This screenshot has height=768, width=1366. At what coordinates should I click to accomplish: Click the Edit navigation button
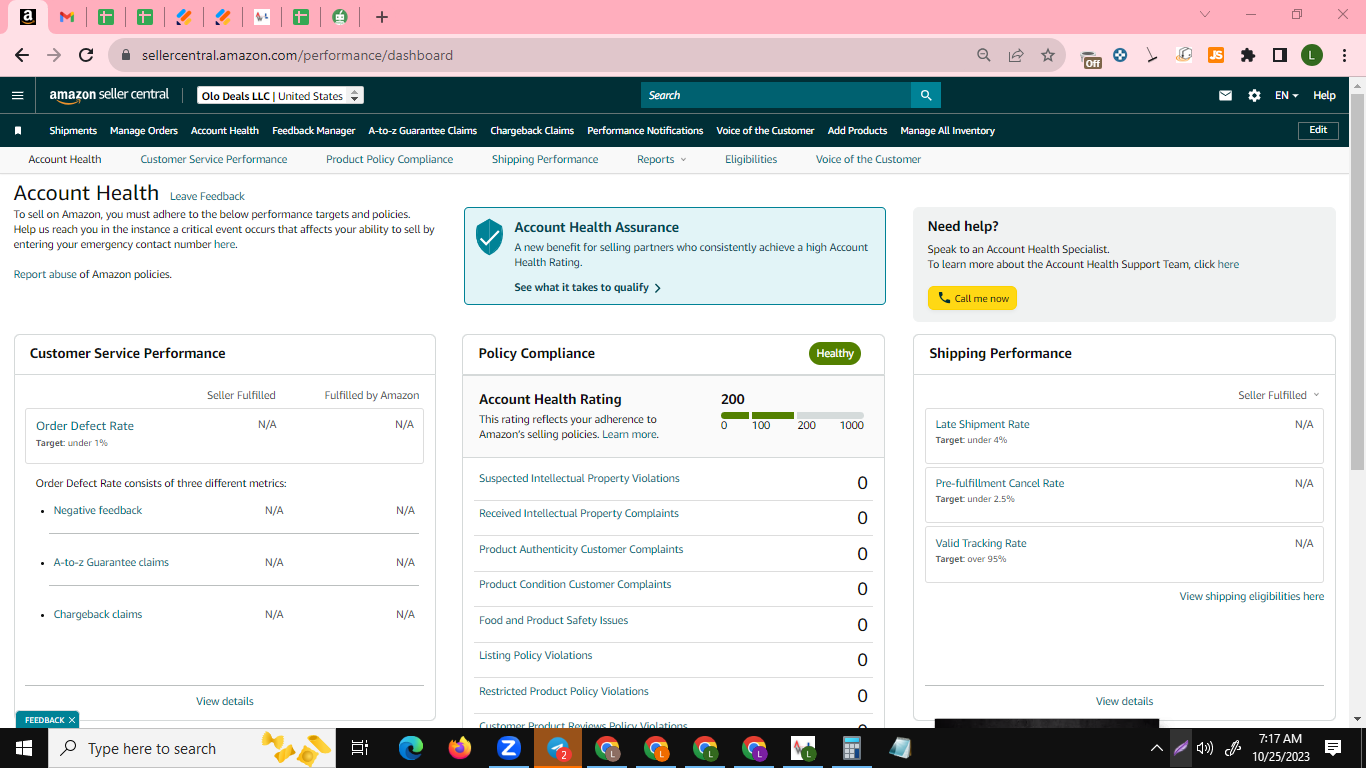coord(1318,130)
